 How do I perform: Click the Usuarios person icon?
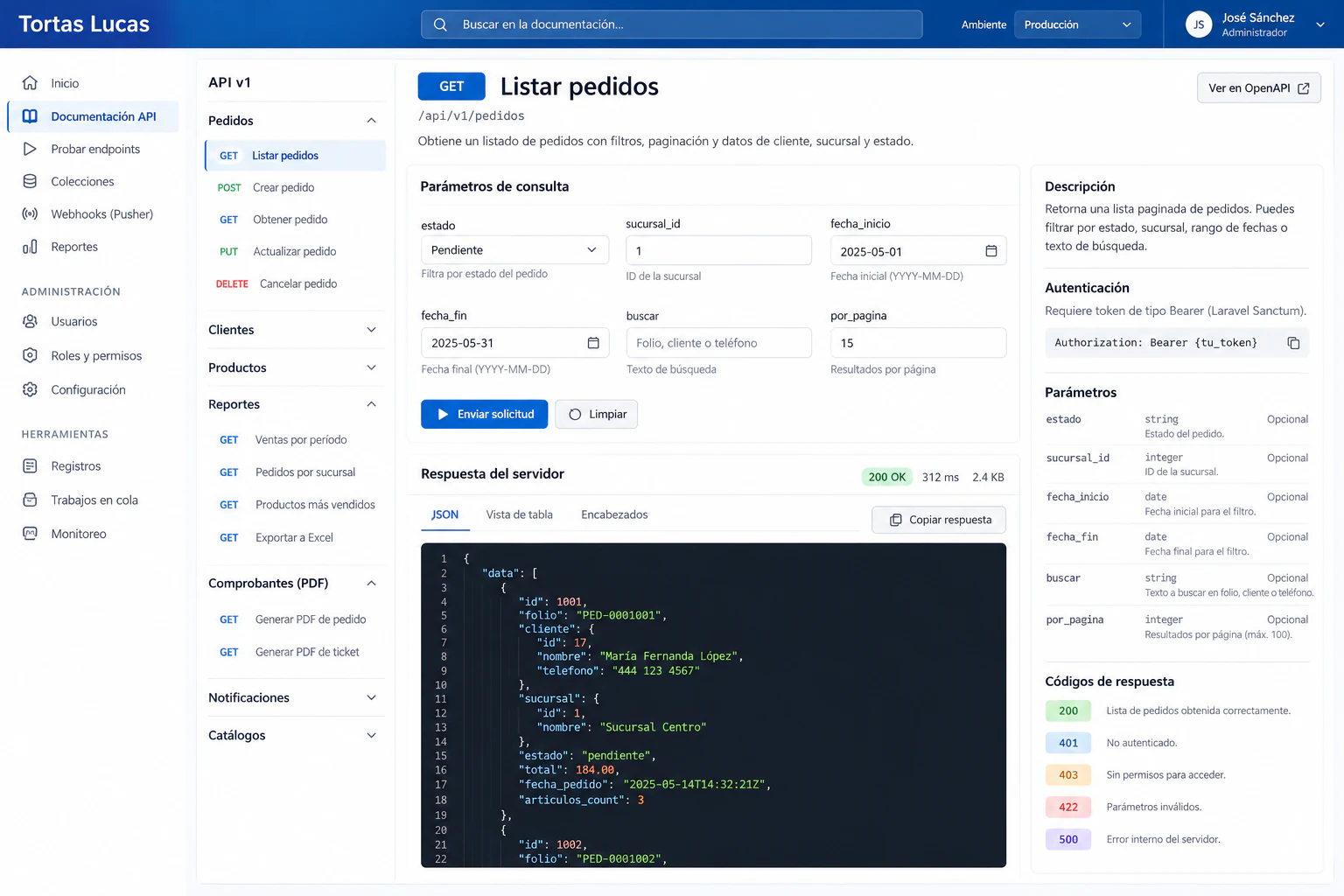pos(30,321)
